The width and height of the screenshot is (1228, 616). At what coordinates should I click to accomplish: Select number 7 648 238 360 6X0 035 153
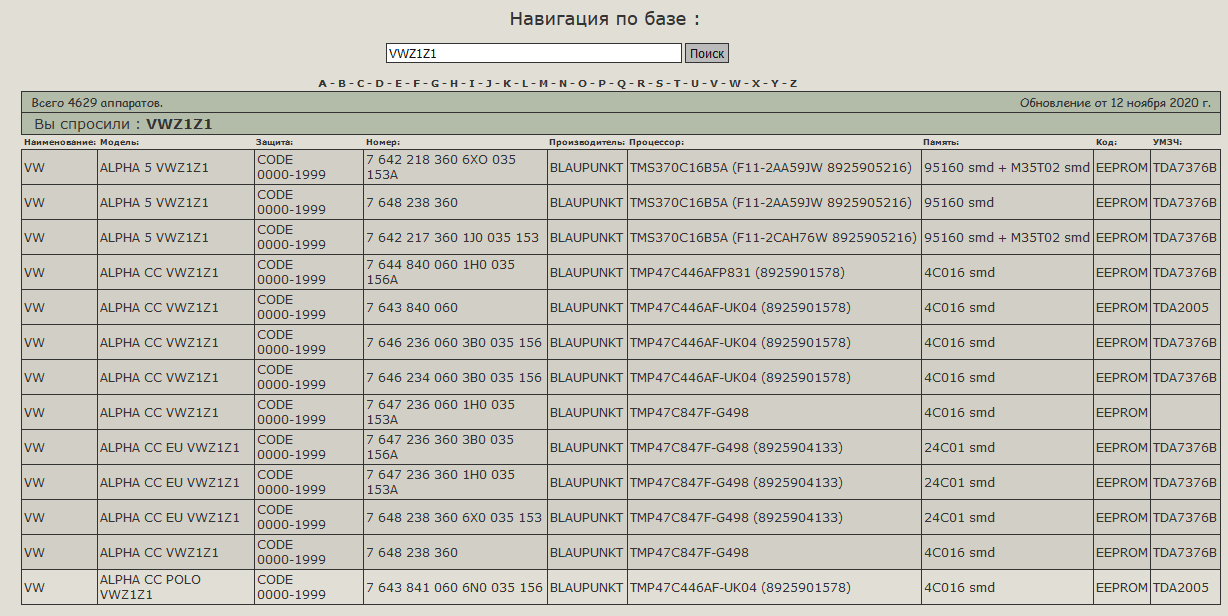(455, 517)
